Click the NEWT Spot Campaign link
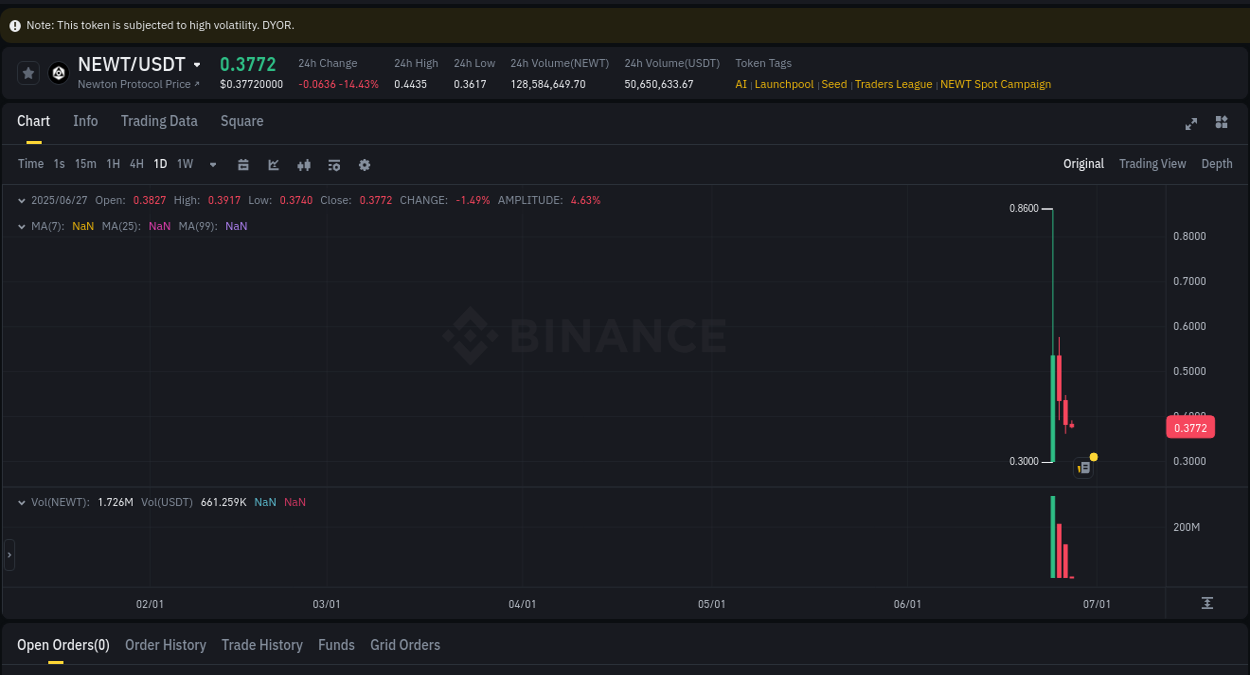Viewport: 1250px width, 675px height. click(996, 84)
